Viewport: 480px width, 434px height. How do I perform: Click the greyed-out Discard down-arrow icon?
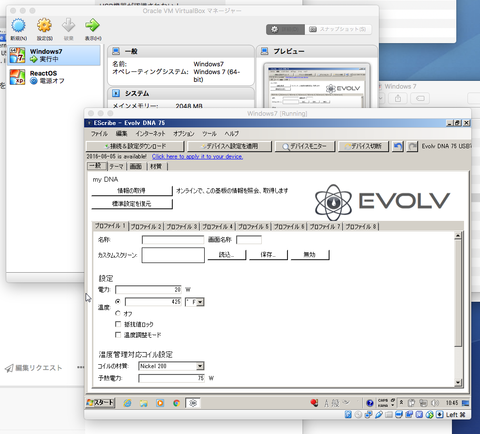click(x=69, y=25)
